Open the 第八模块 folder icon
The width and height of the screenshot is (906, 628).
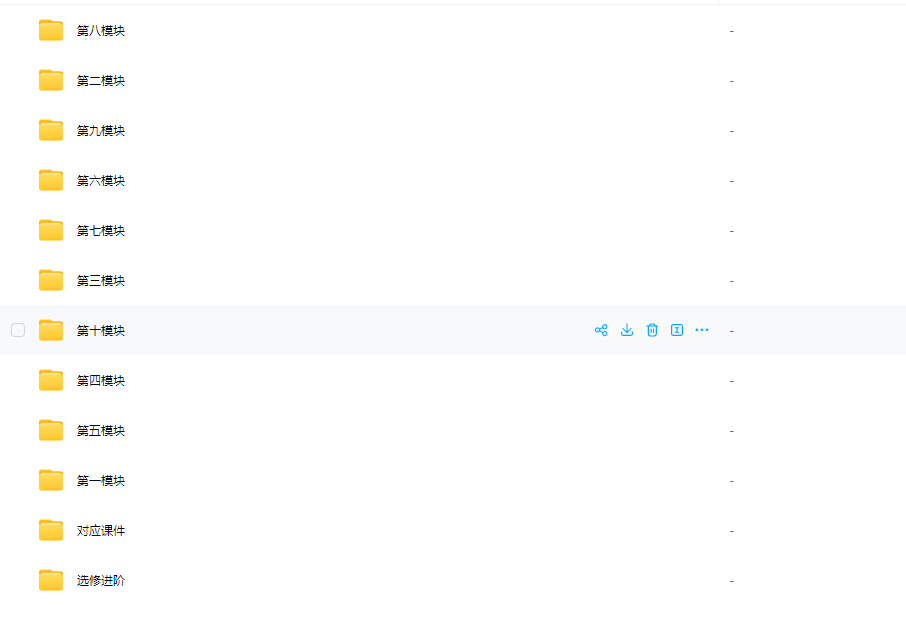(51, 30)
